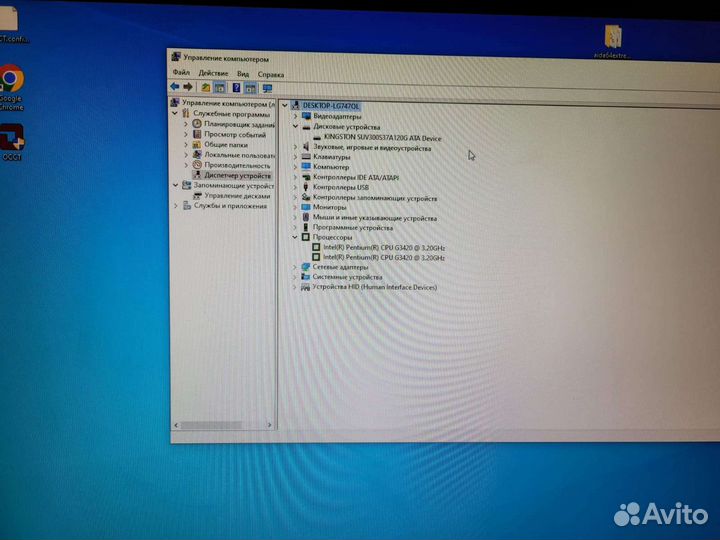
Task: Click the Устройства HID icon
Action: coord(305,287)
